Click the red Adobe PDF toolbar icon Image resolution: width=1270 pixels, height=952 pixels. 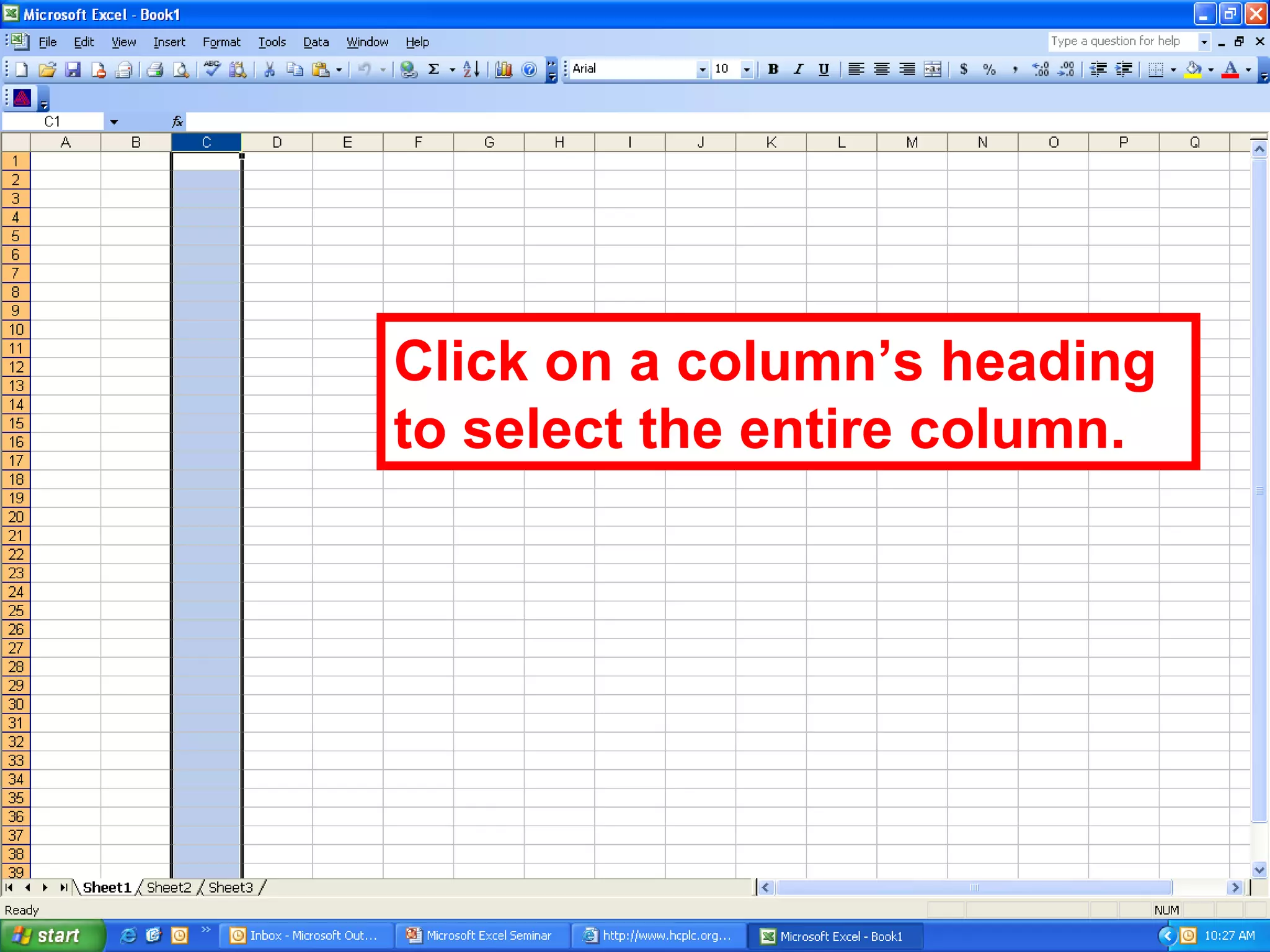pyautogui.click(x=22, y=98)
